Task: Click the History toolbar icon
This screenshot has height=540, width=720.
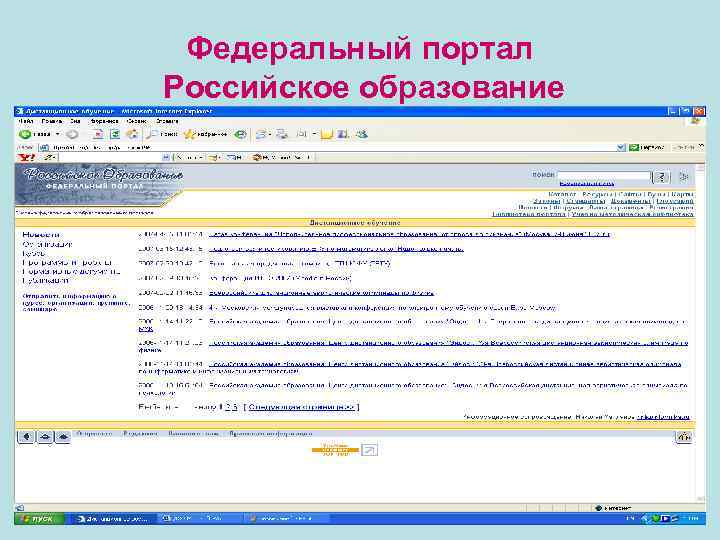Action: (x=240, y=134)
